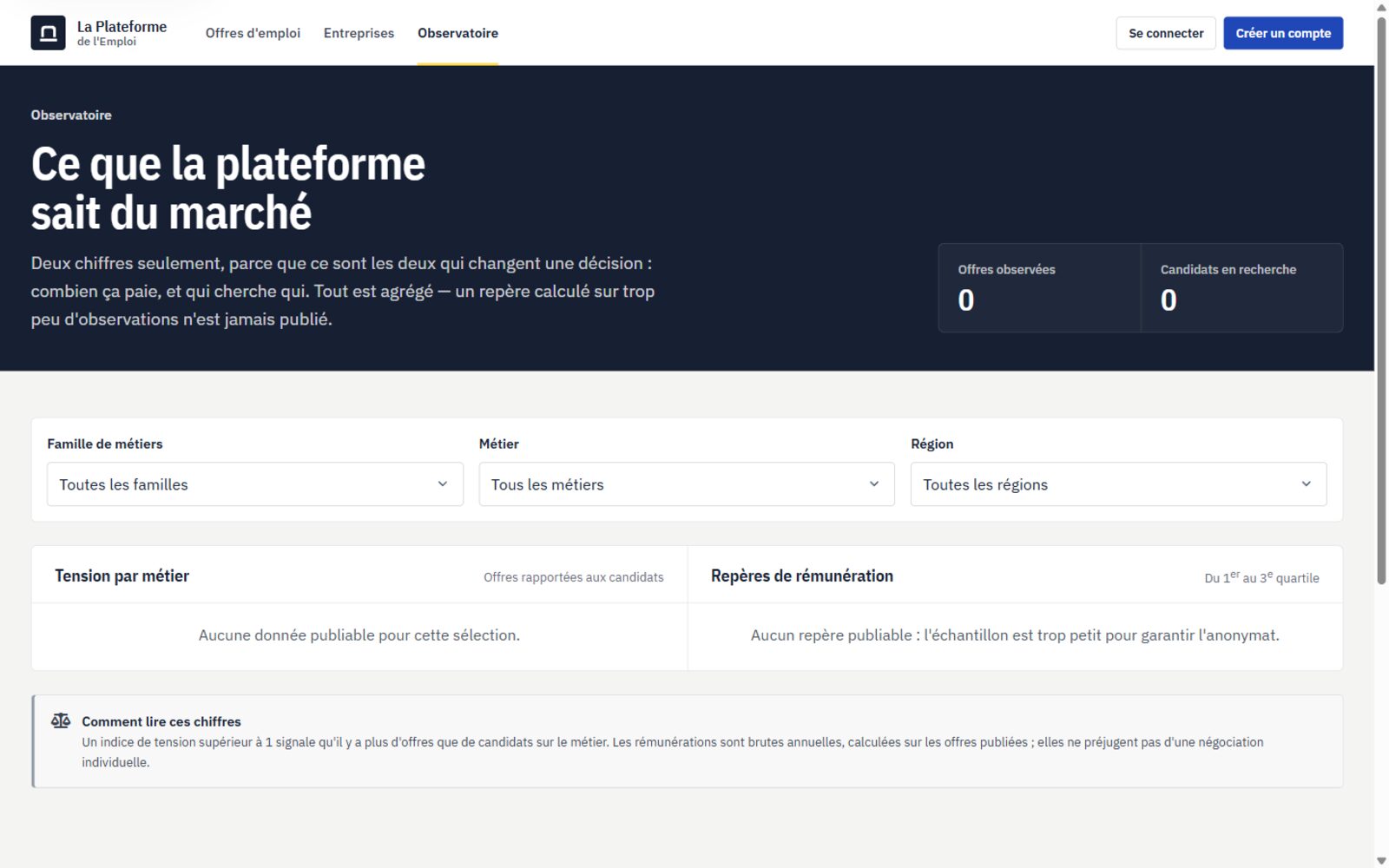Viewport: 1389px width, 868px height.
Task: Select the Observatoire navigation tab
Action: (x=458, y=33)
